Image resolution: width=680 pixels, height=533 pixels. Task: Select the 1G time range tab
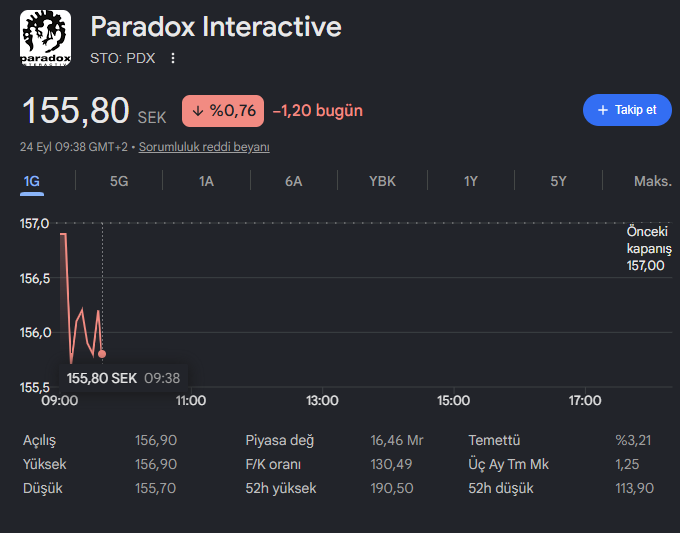[32, 181]
